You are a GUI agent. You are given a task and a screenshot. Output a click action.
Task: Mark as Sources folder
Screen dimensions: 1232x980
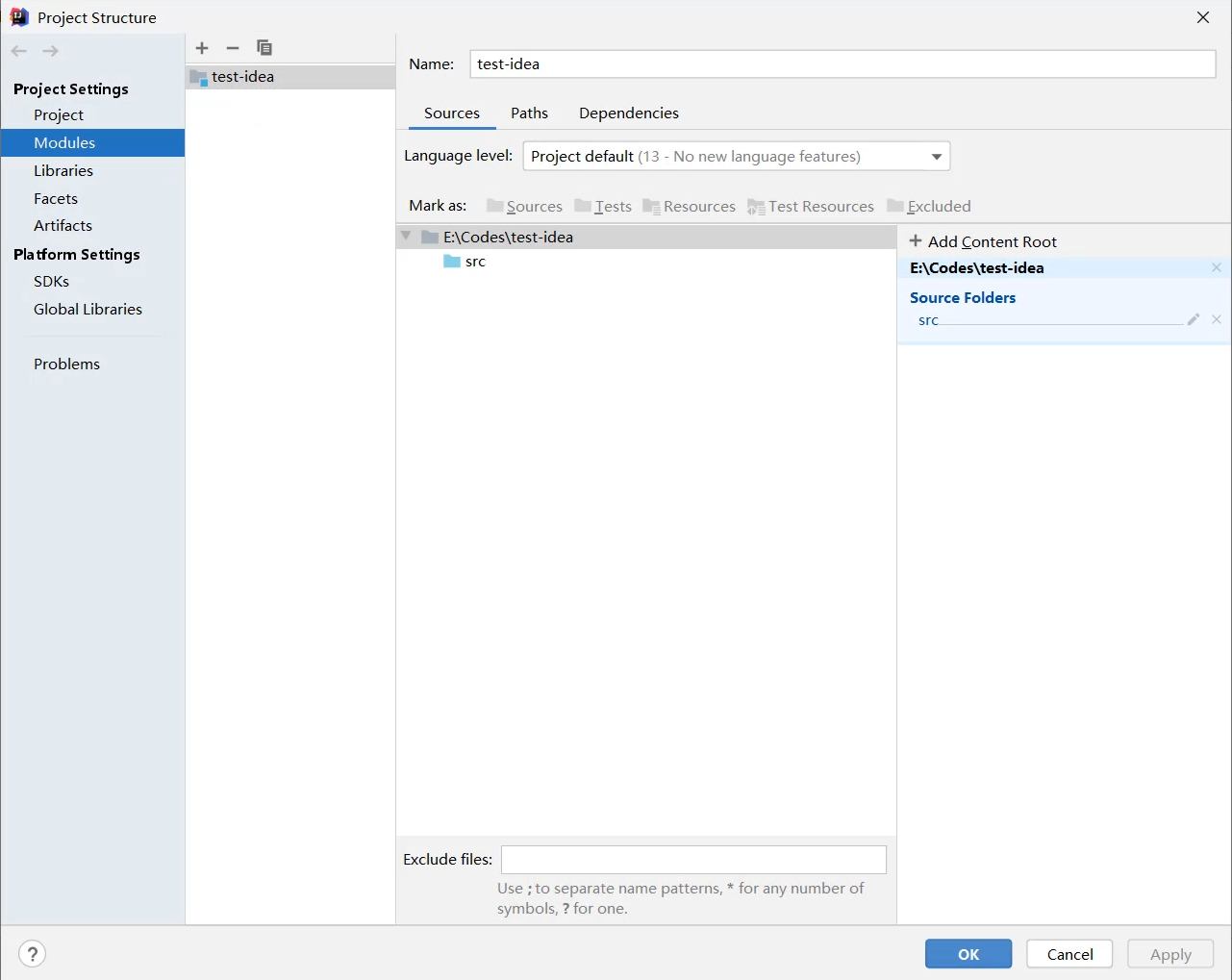(x=524, y=206)
